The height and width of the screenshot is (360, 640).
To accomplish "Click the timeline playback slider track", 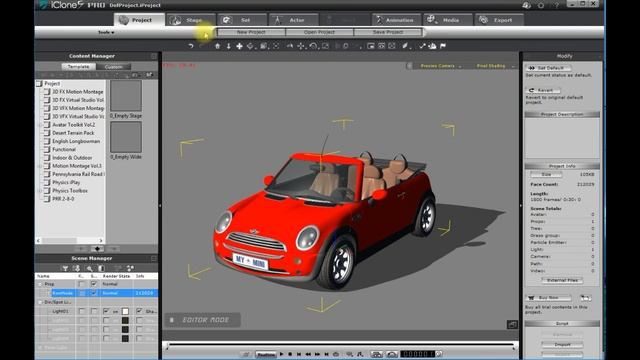I will pyautogui.click(x=341, y=345).
